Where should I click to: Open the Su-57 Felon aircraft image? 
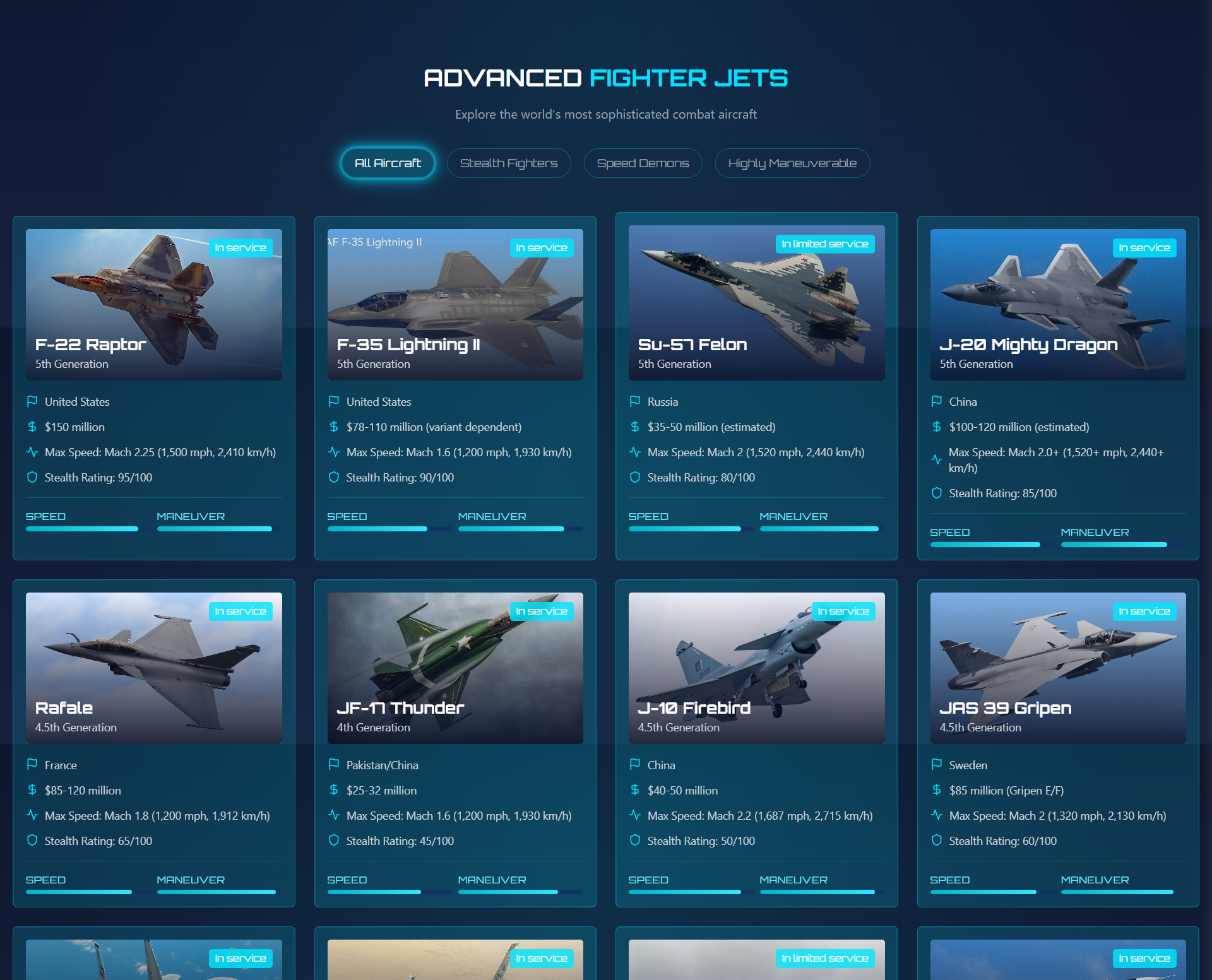coord(757,303)
